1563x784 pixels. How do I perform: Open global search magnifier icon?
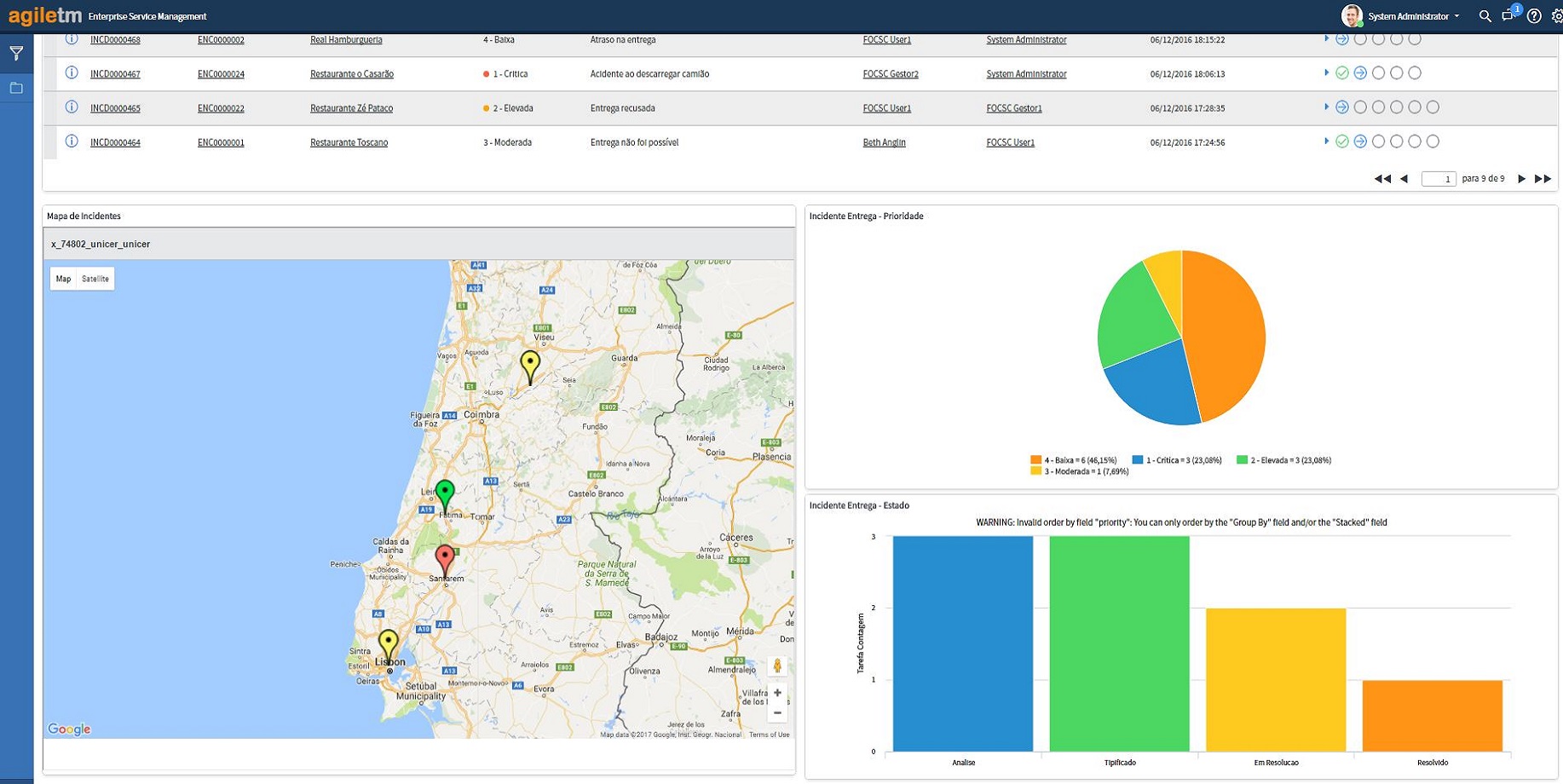1485,16
